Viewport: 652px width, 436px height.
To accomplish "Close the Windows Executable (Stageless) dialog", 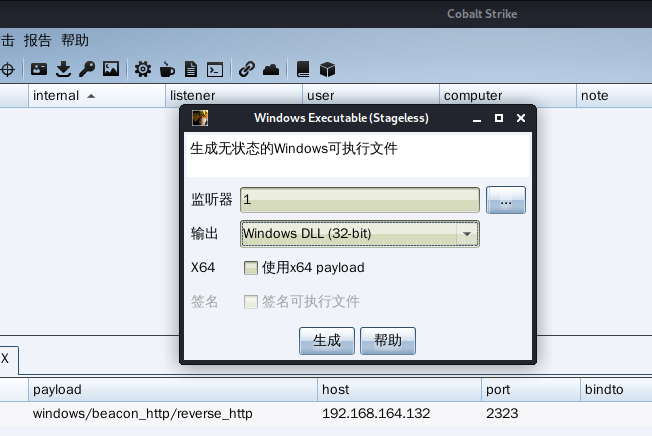I will (521, 118).
